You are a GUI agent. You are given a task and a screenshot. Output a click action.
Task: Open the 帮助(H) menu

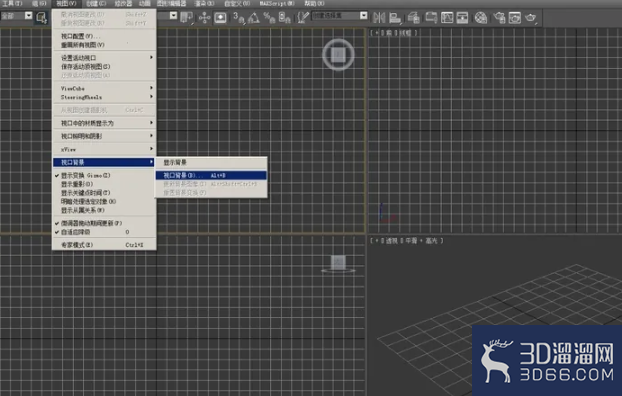[x=314, y=4]
